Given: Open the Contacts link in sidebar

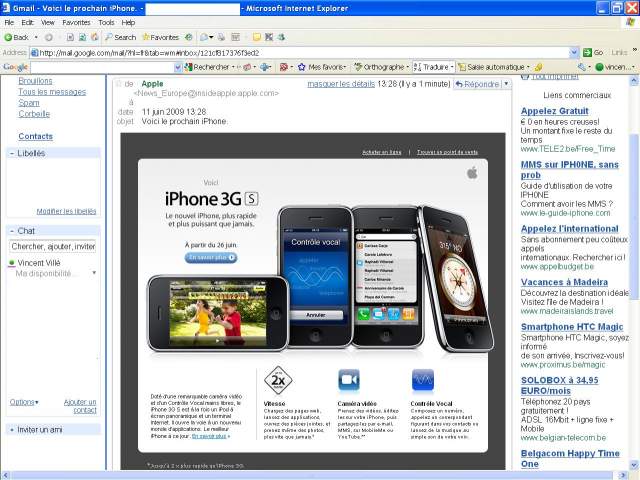Looking at the screenshot, I should click(x=35, y=136).
